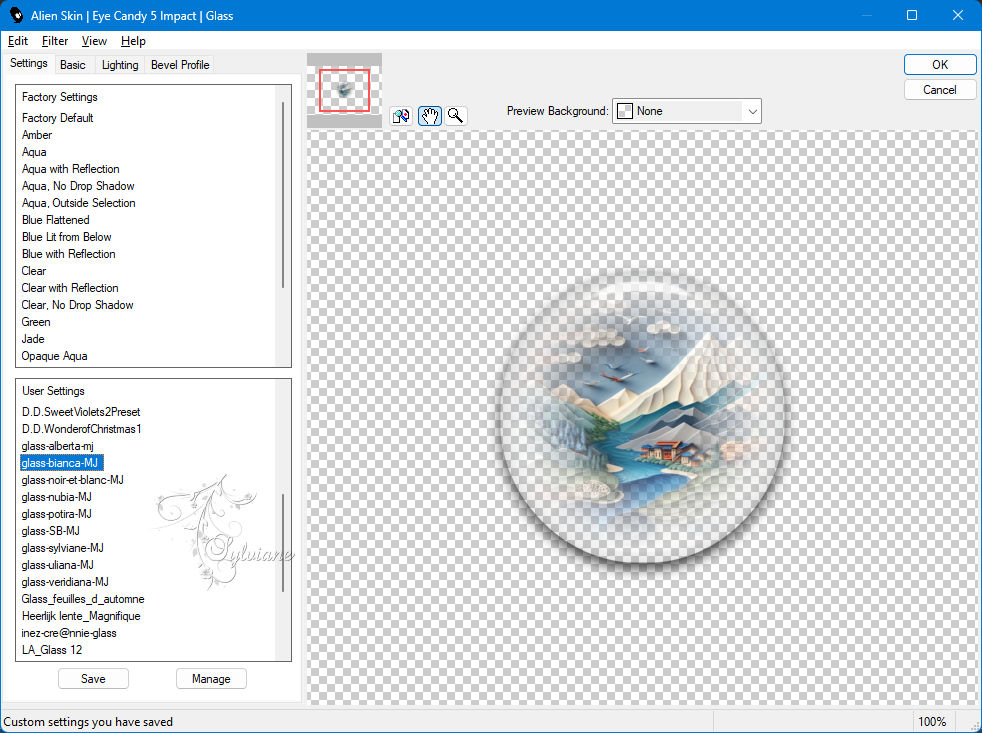
Task: Select the Factory Default preset
Action: tap(58, 118)
